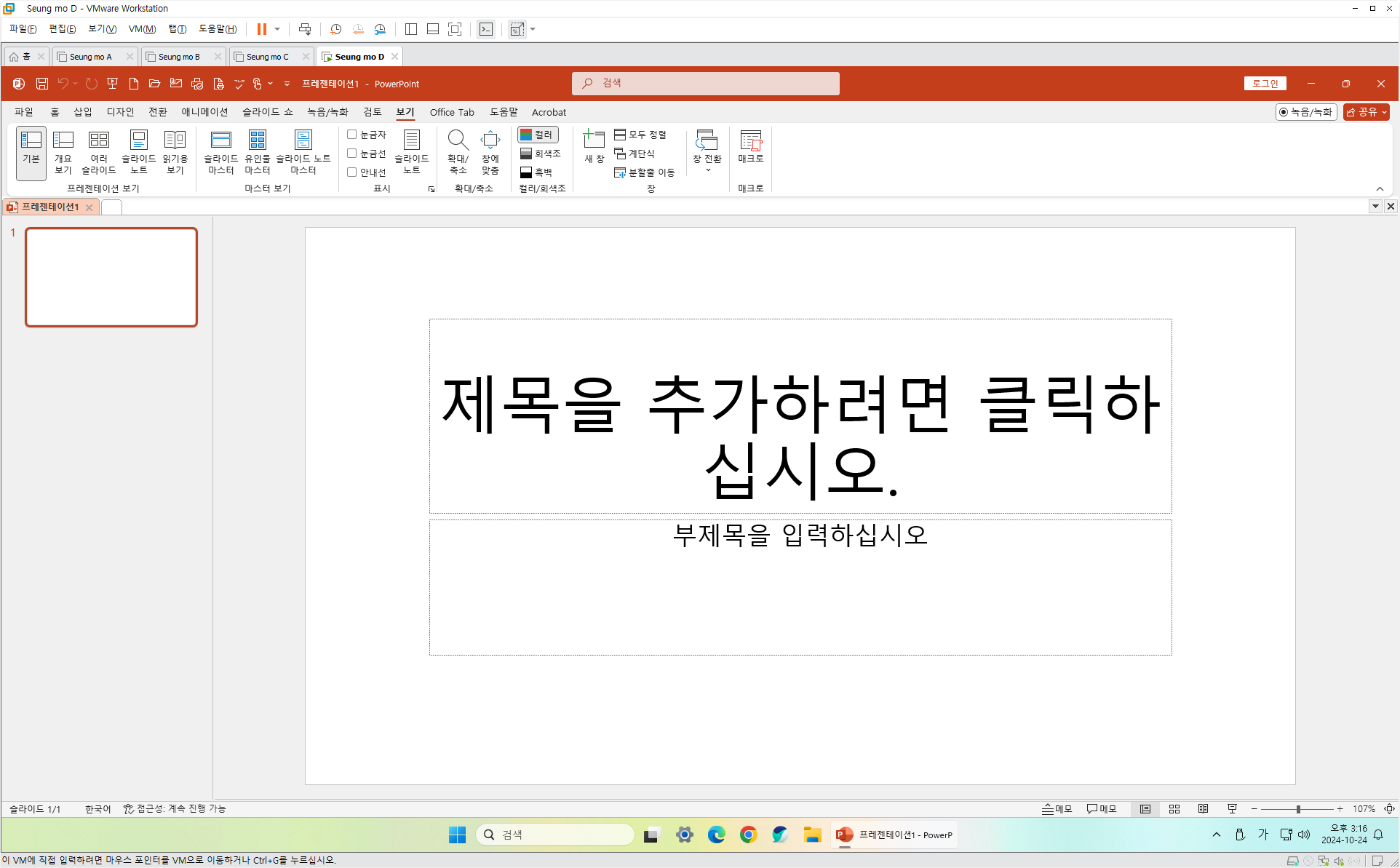Open Handout Master (유인물 마스터)

coord(257,152)
